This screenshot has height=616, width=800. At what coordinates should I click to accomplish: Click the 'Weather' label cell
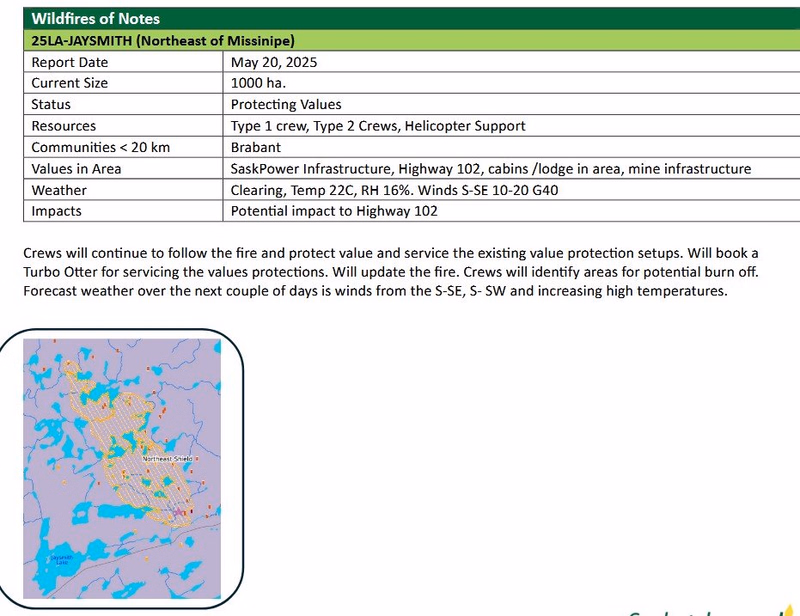coord(123,190)
